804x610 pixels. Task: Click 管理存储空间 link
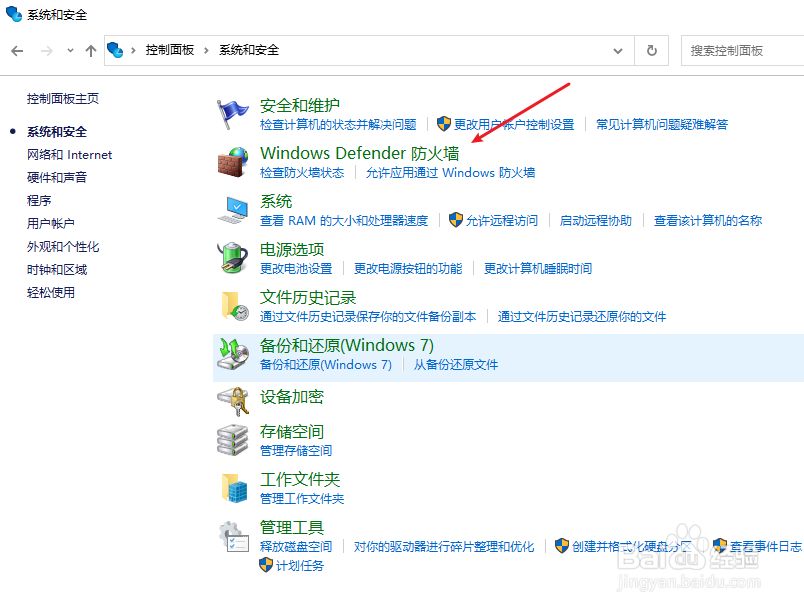(296, 451)
